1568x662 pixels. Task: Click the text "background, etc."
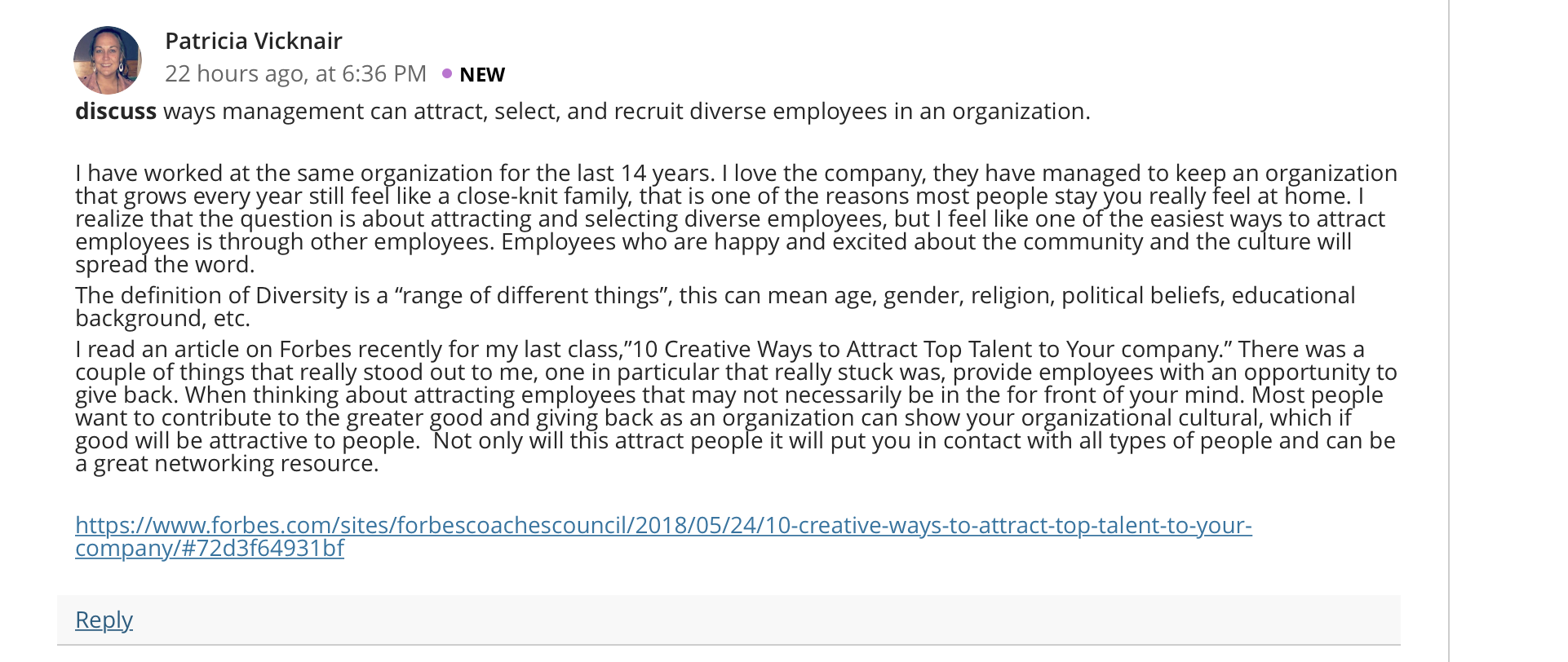pyautogui.click(x=162, y=318)
